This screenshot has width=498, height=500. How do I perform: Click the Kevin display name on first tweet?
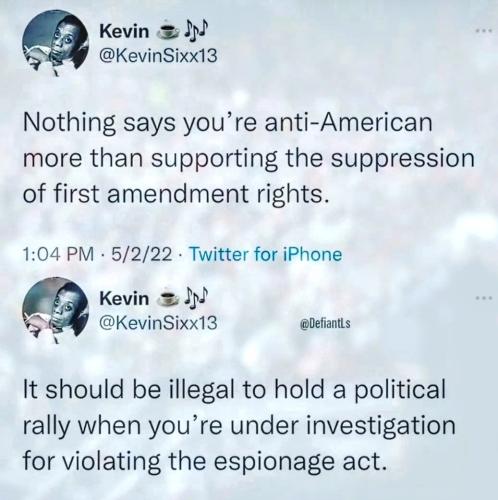[x=124, y=32]
